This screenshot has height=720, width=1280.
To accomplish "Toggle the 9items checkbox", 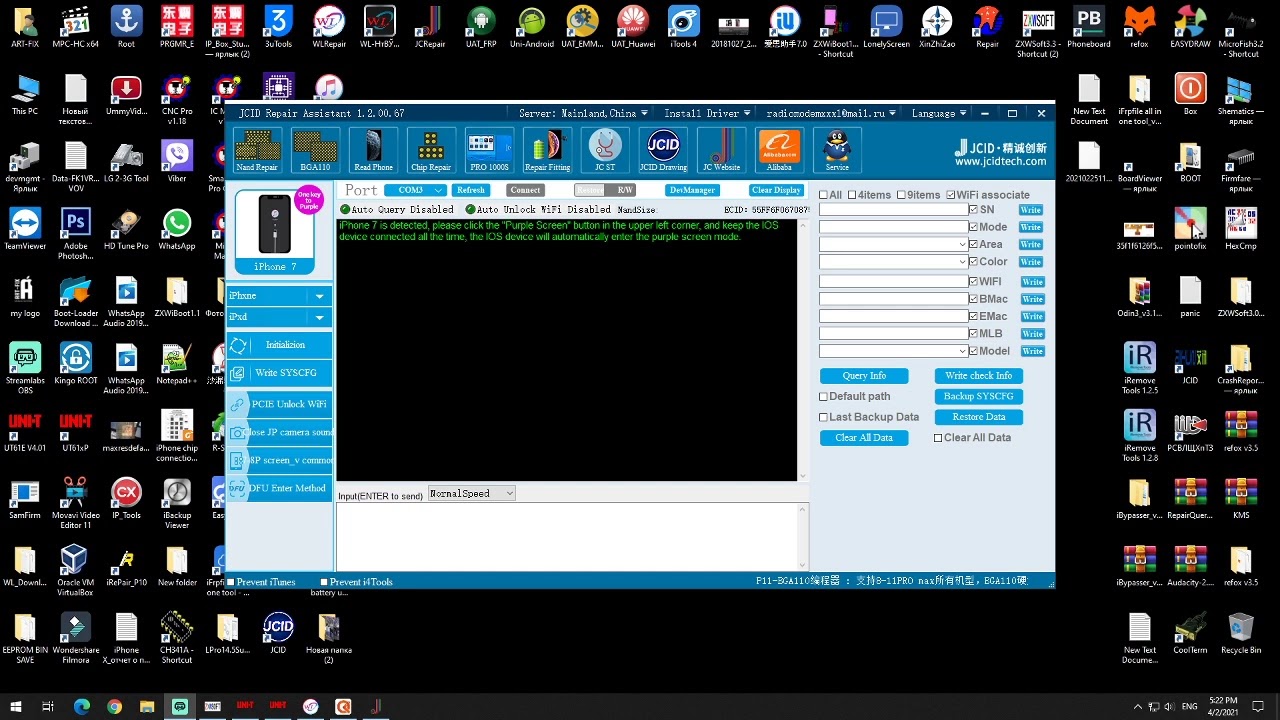I will 901,195.
